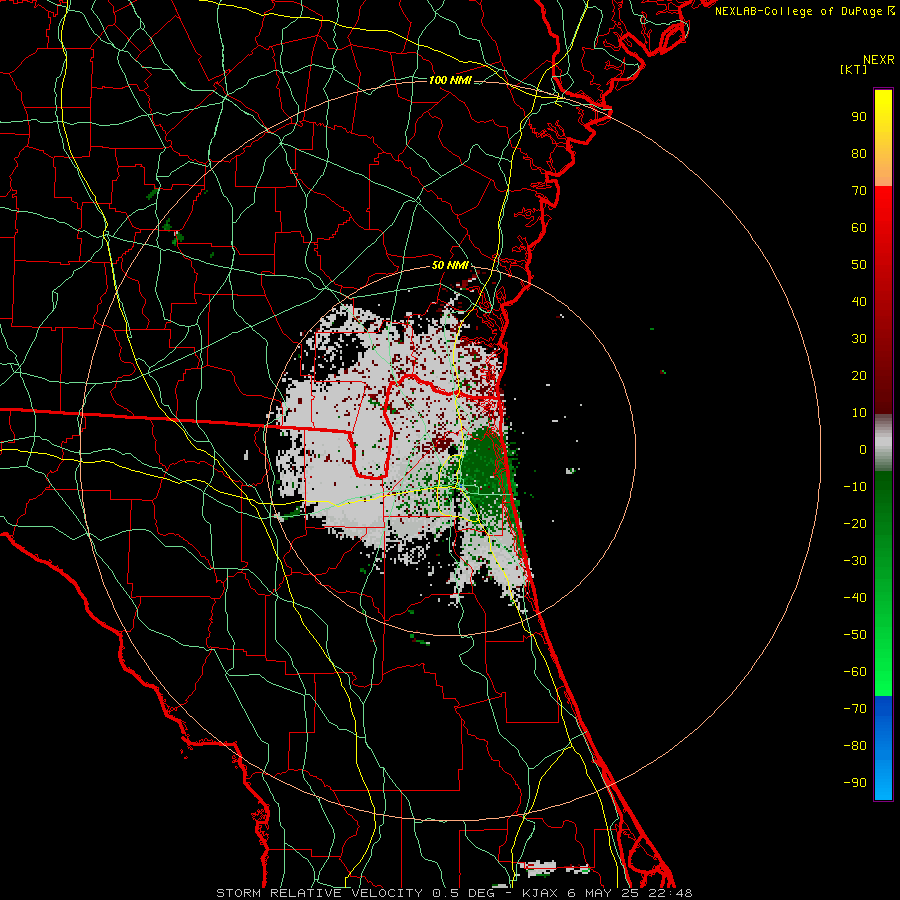
Task: Click the 6 MAY 25 date text
Action: (x=602, y=893)
